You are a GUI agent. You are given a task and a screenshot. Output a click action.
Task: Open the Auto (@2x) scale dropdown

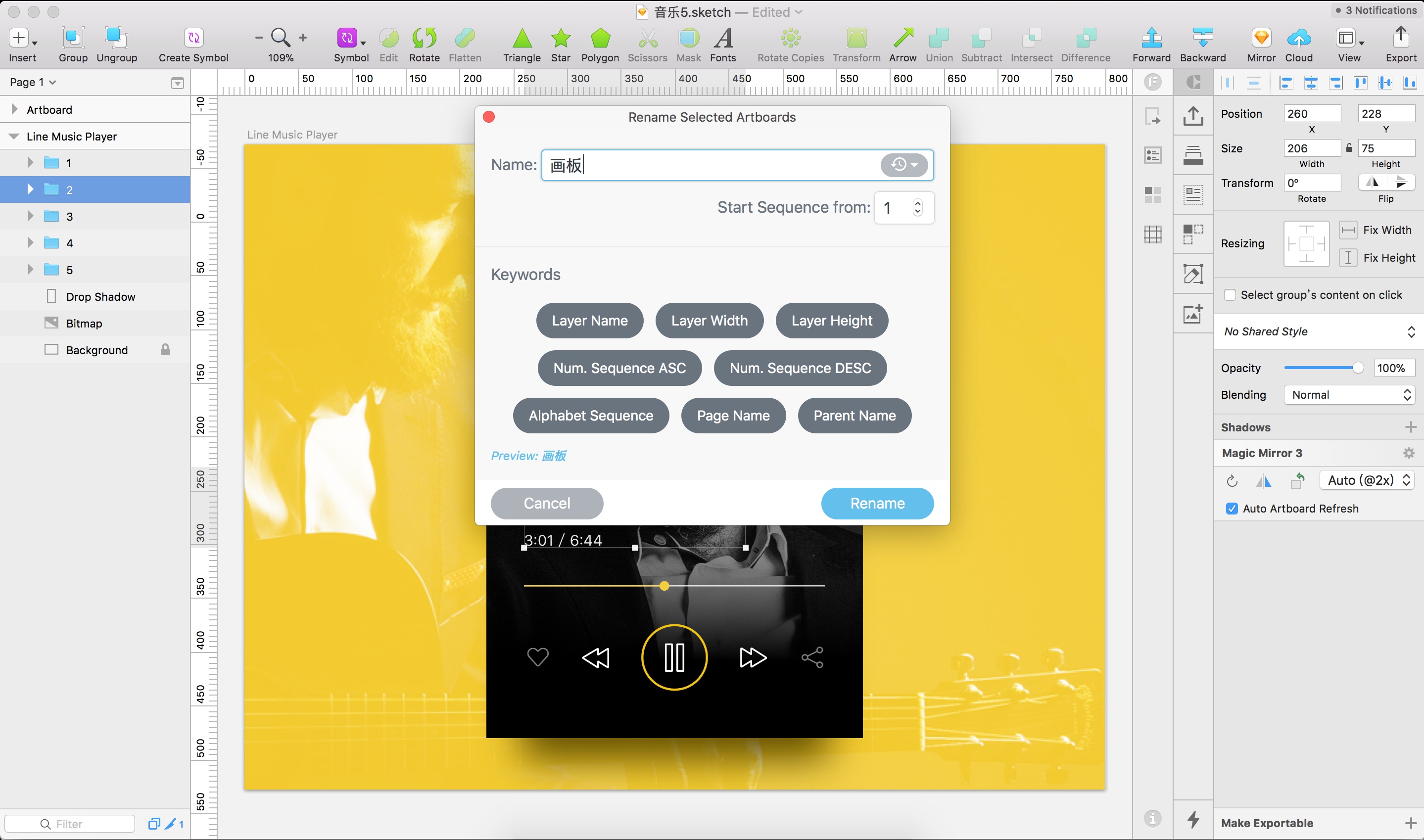click(1367, 480)
